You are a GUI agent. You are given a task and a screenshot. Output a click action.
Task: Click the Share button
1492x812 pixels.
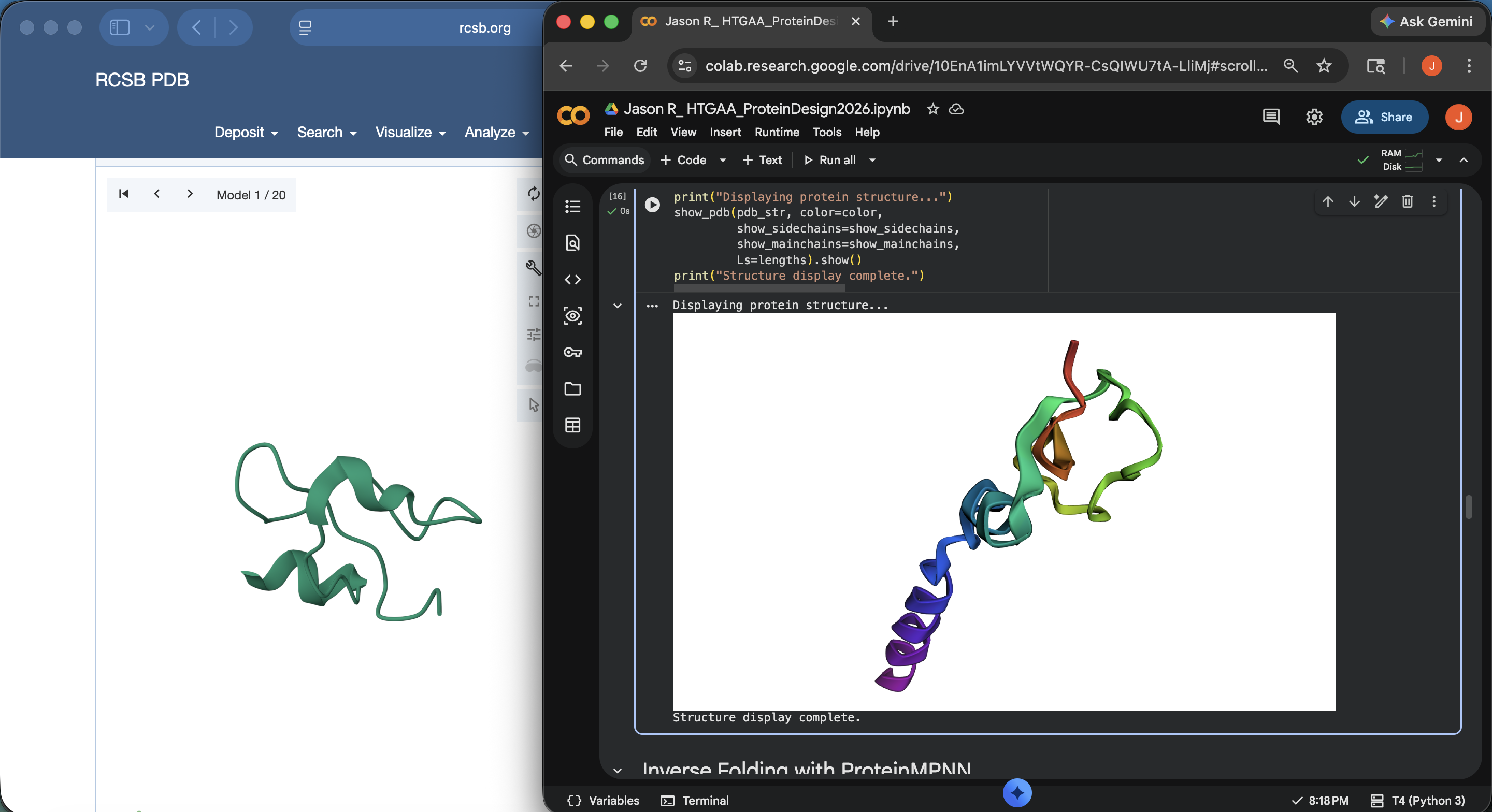(x=1384, y=117)
